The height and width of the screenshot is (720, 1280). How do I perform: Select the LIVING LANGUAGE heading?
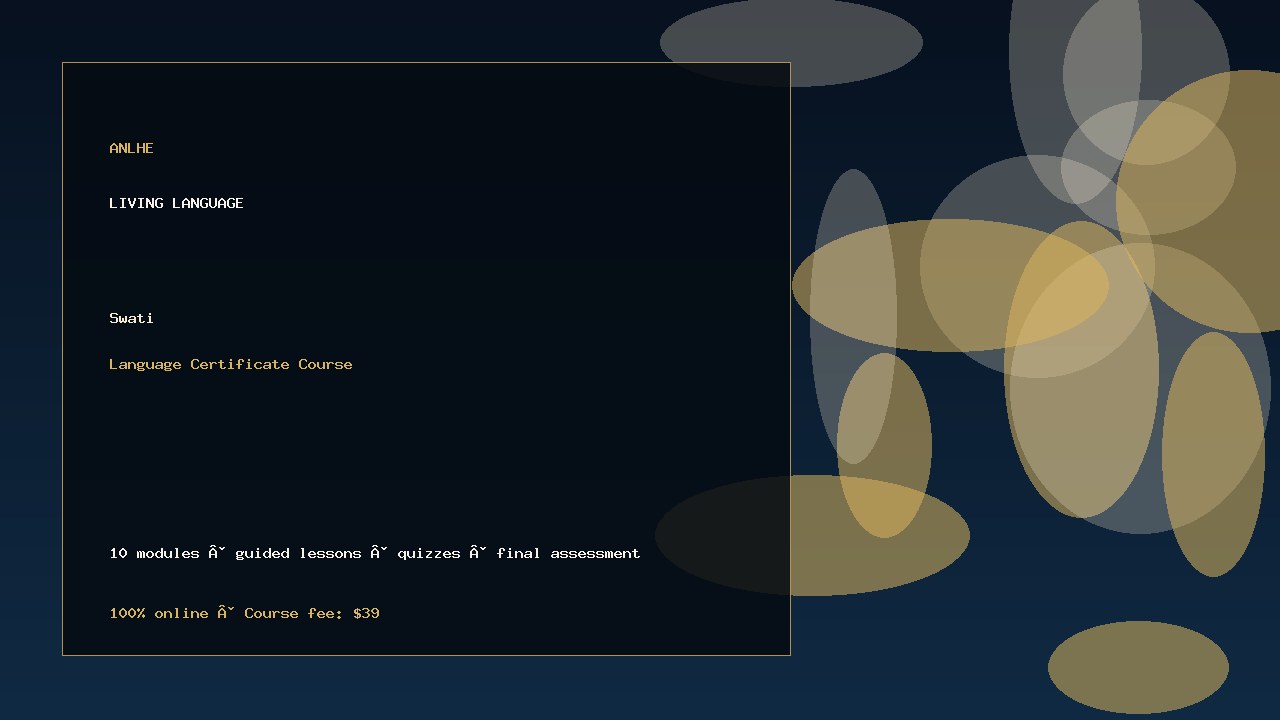176,203
